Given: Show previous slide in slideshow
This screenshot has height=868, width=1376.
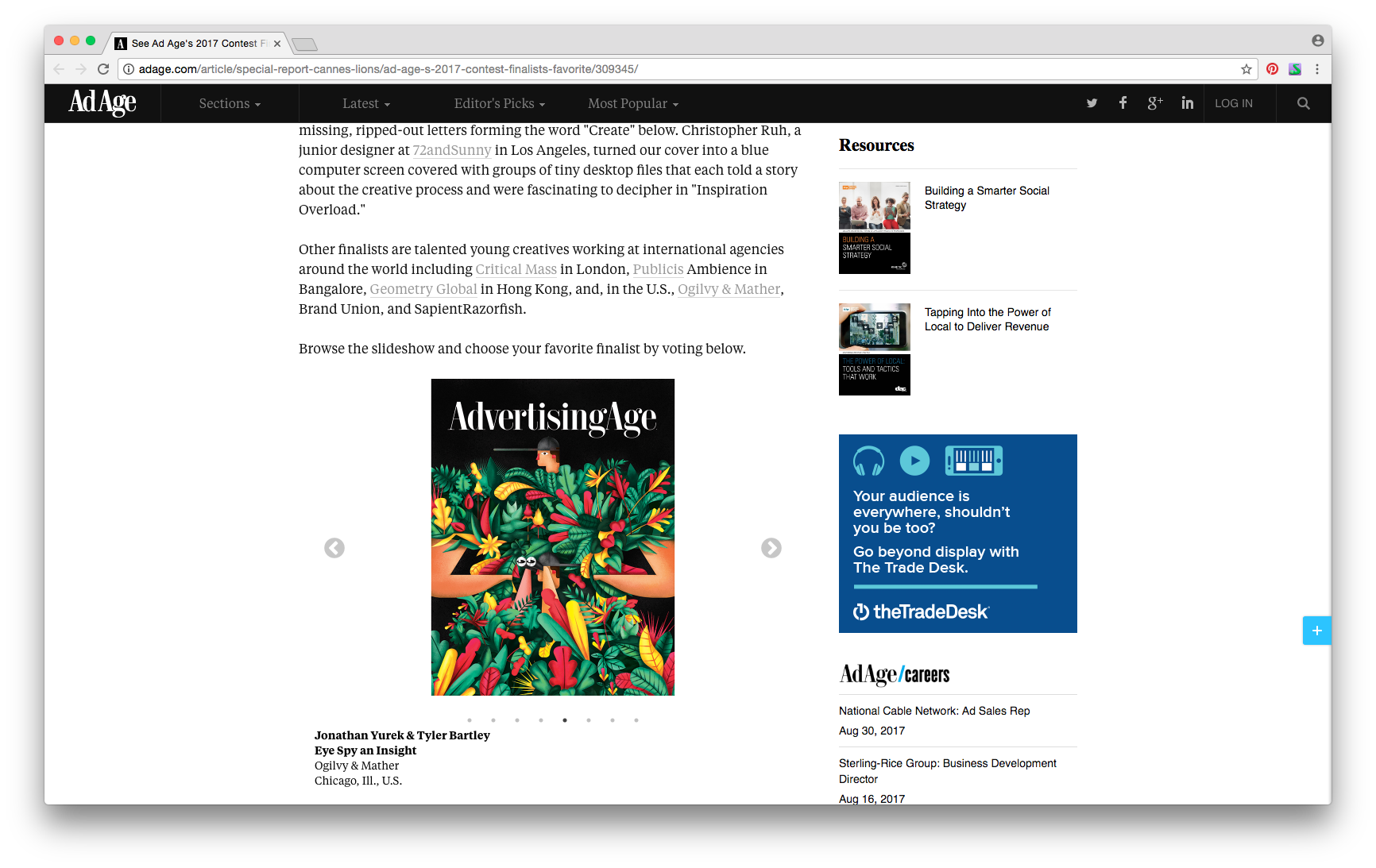Looking at the screenshot, I should pos(334,548).
